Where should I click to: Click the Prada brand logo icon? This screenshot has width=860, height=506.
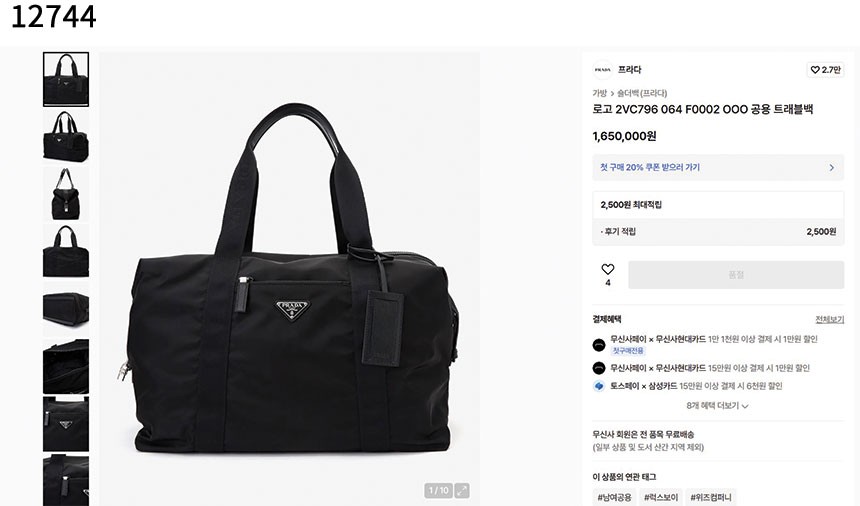pyautogui.click(x=602, y=70)
